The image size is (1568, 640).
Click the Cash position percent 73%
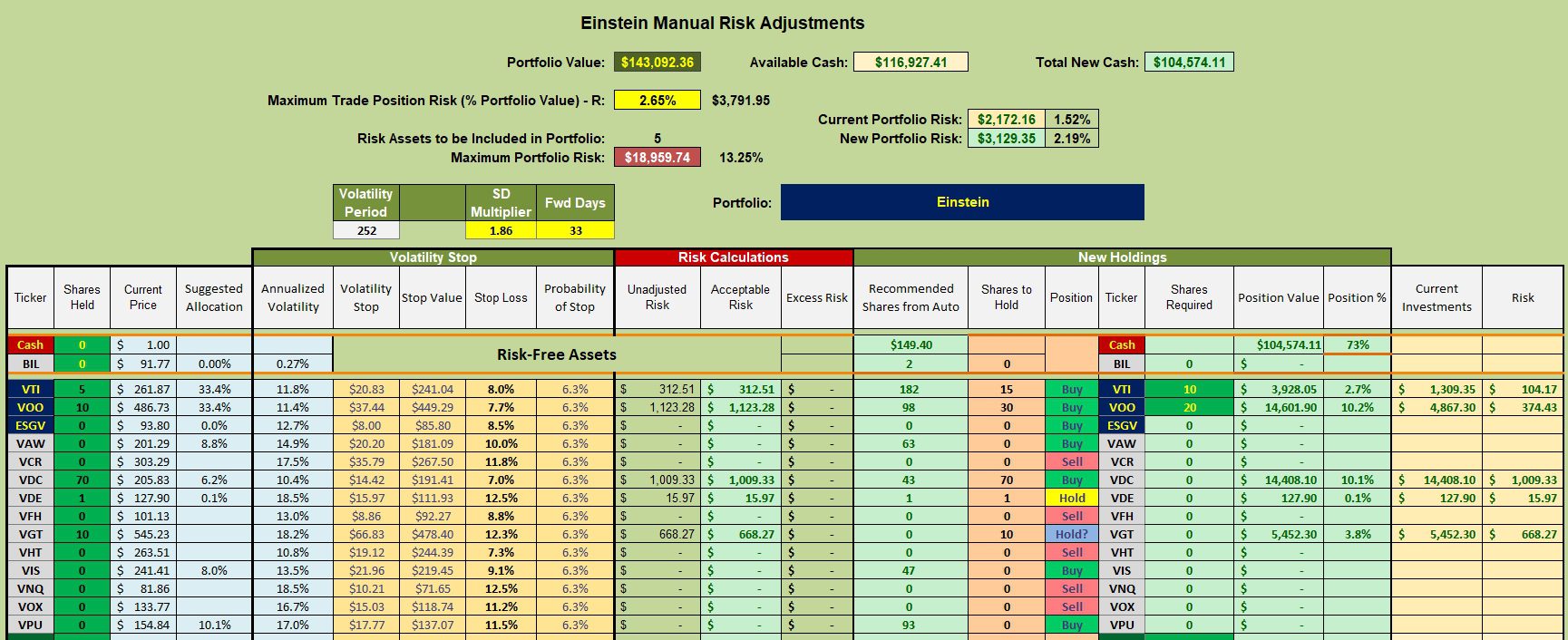click(1358, 344)
